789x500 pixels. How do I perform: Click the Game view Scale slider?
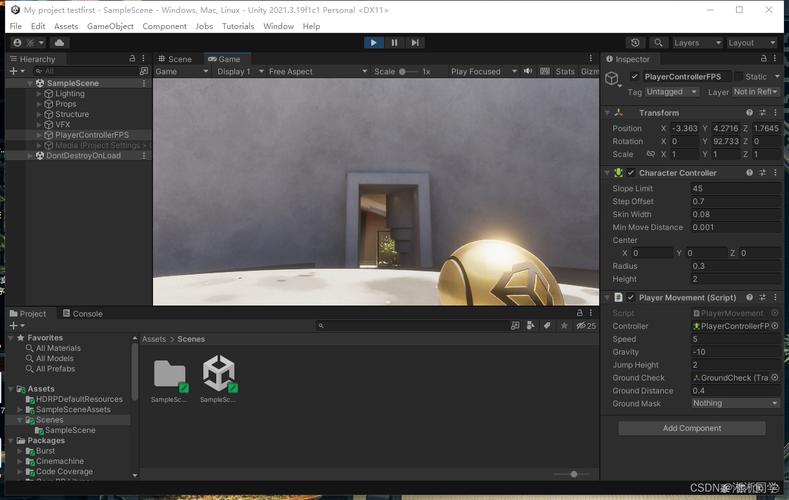[408, 71]
